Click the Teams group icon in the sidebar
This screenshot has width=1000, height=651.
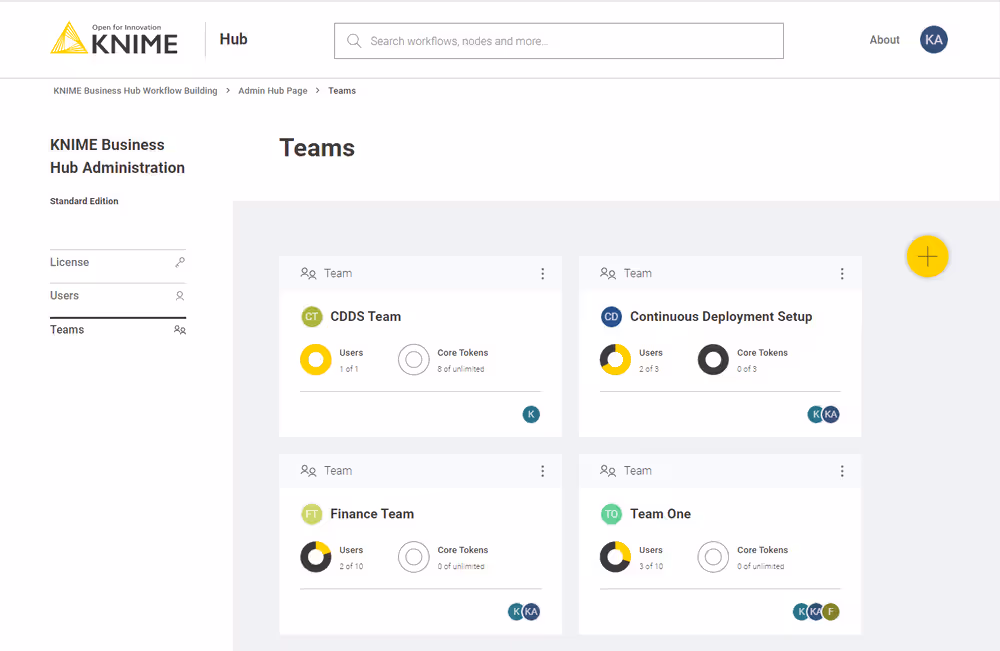pos(180,329)
